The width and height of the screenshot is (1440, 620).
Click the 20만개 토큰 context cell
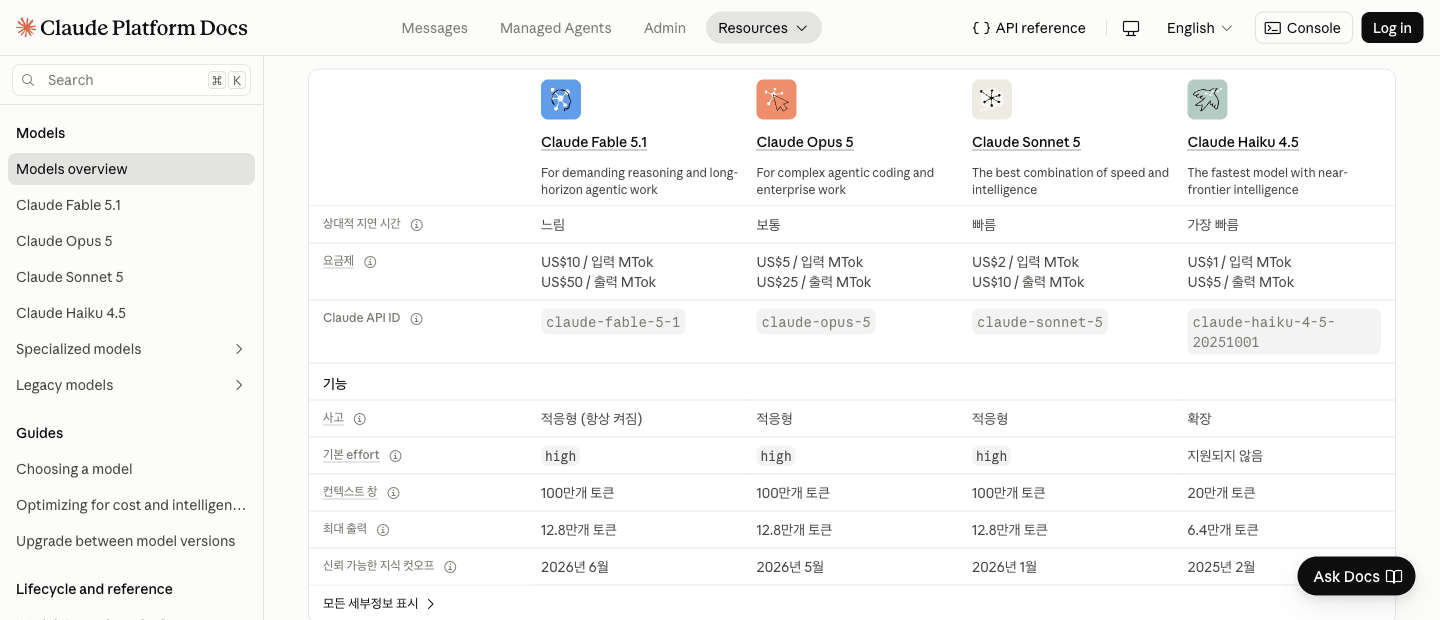pyautogui.click(x=1221, y=493)
